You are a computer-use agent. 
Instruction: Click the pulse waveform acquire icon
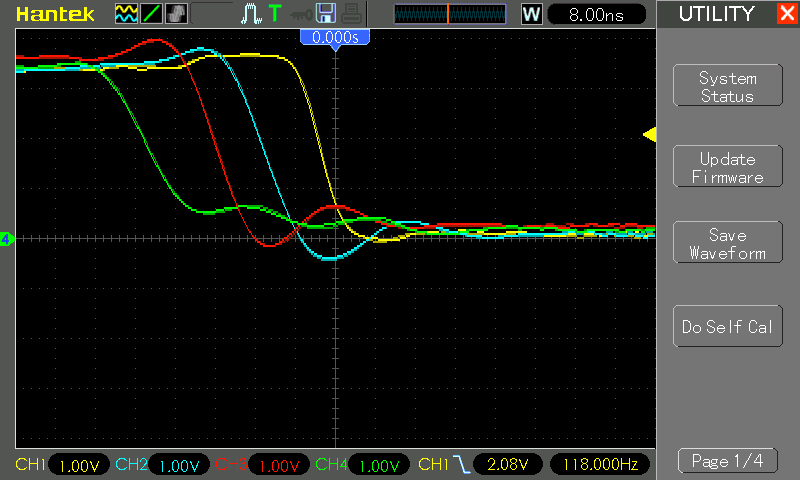251,14
